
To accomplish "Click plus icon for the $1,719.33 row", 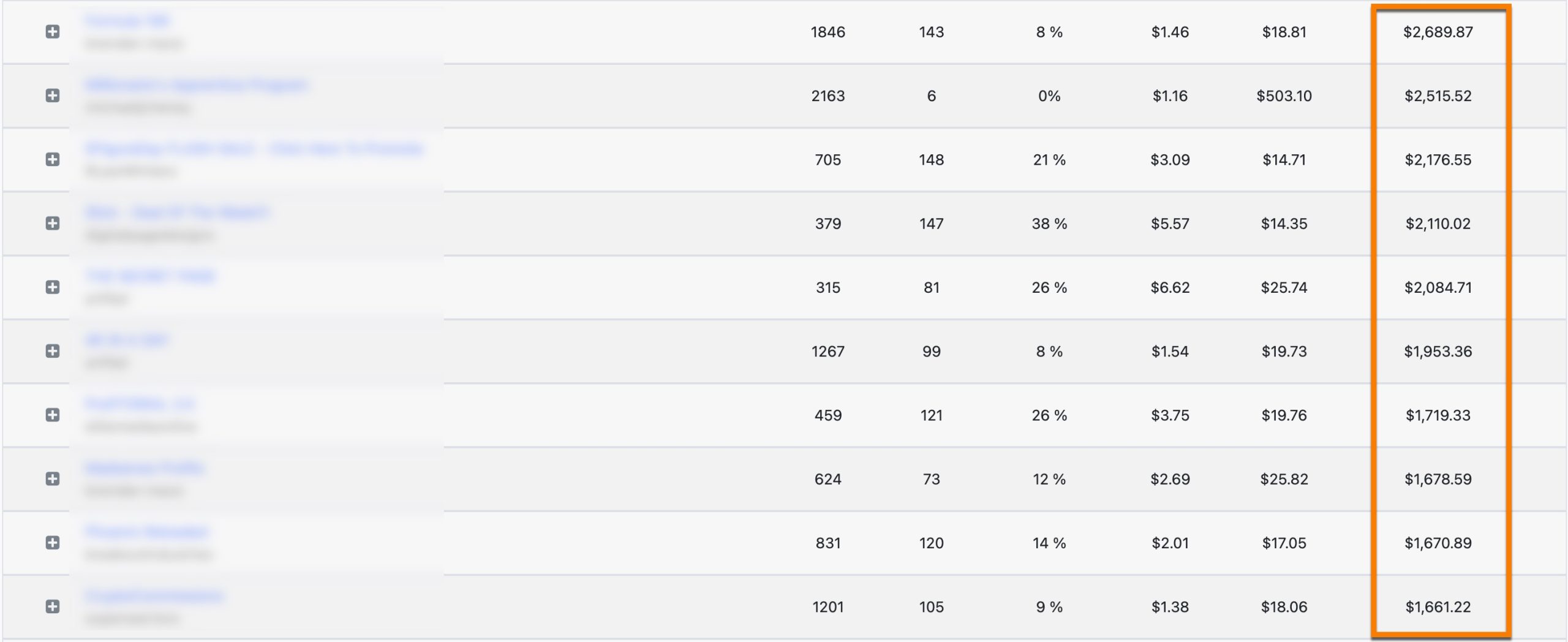I will [53, 415].
